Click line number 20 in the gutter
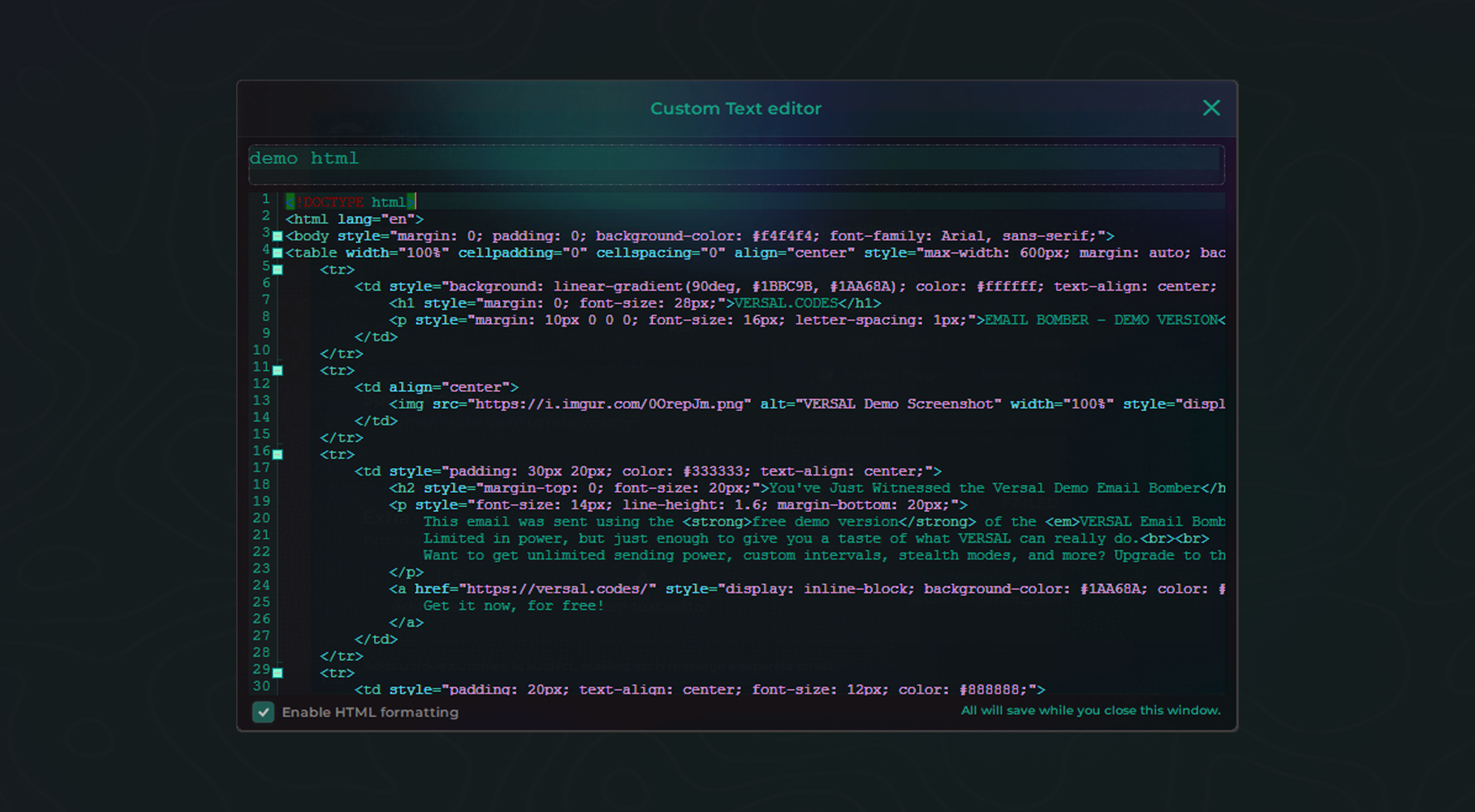This screenshot has width=1475, height=812. 262,518
